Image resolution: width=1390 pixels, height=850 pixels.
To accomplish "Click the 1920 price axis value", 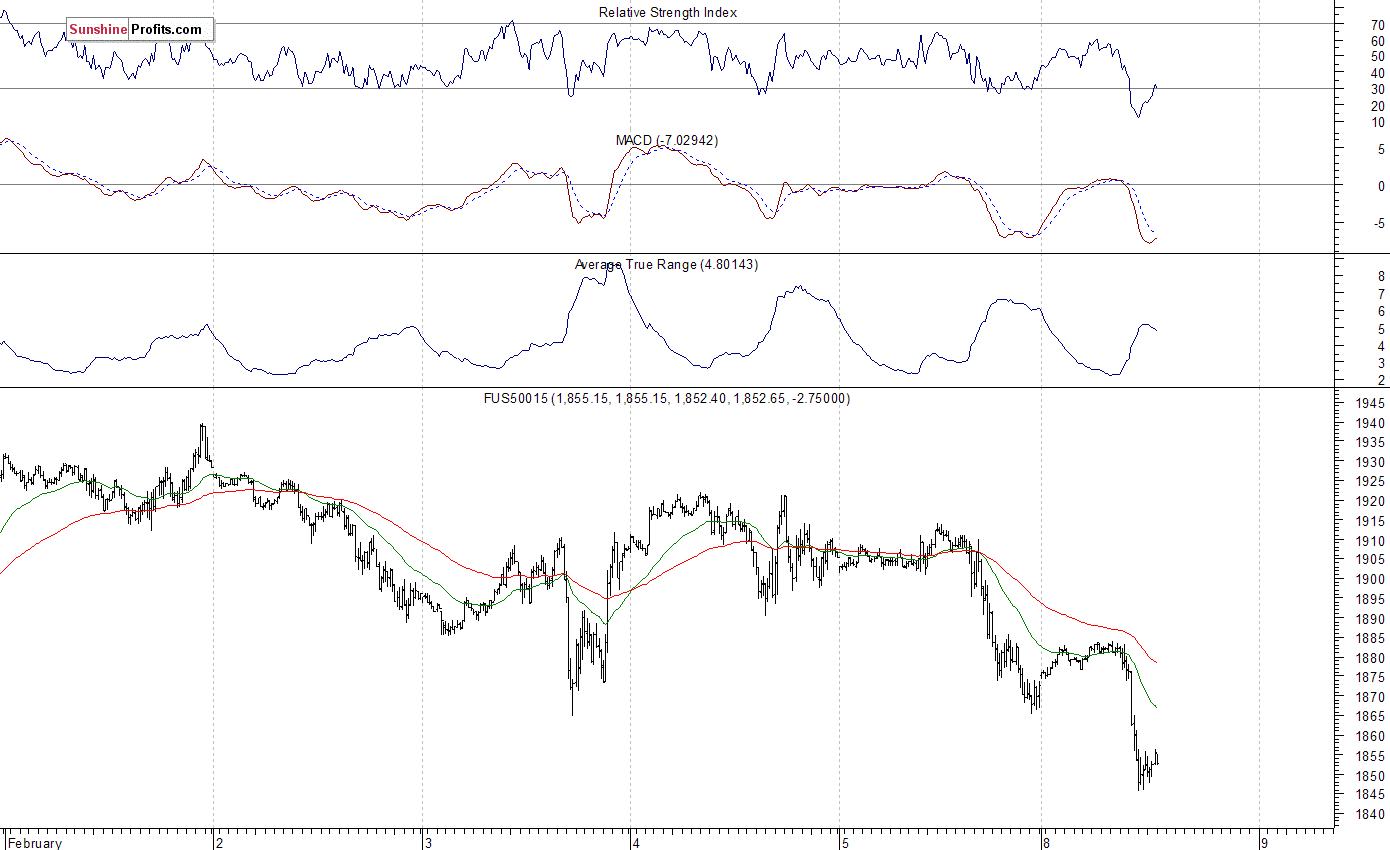I will pos(1369,501).
